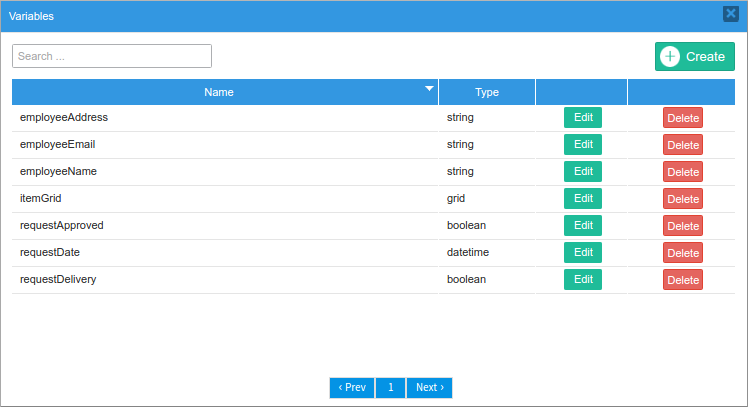
Task: Go to previous page with Prev
Action: point(352,388)
